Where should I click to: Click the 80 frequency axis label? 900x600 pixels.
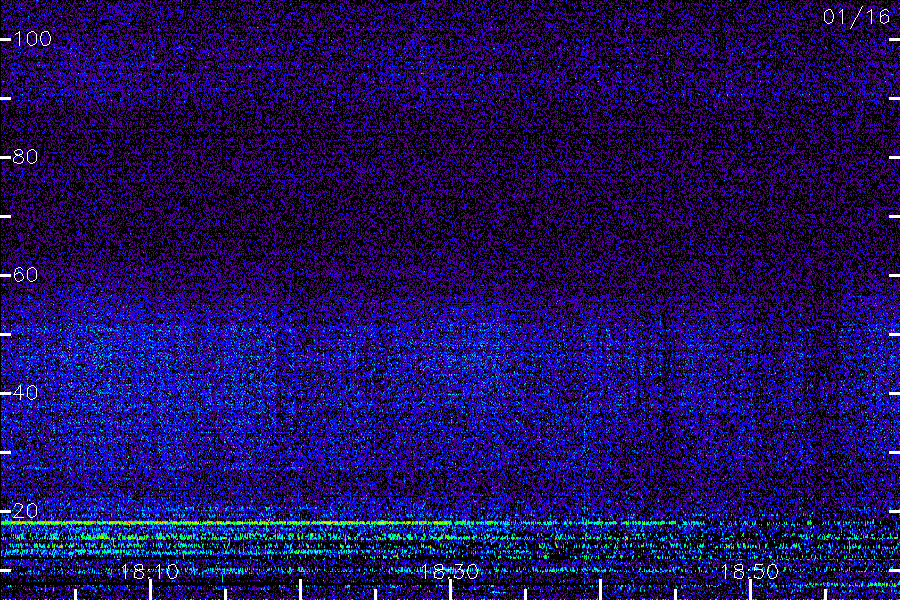(x=25, y=157)
